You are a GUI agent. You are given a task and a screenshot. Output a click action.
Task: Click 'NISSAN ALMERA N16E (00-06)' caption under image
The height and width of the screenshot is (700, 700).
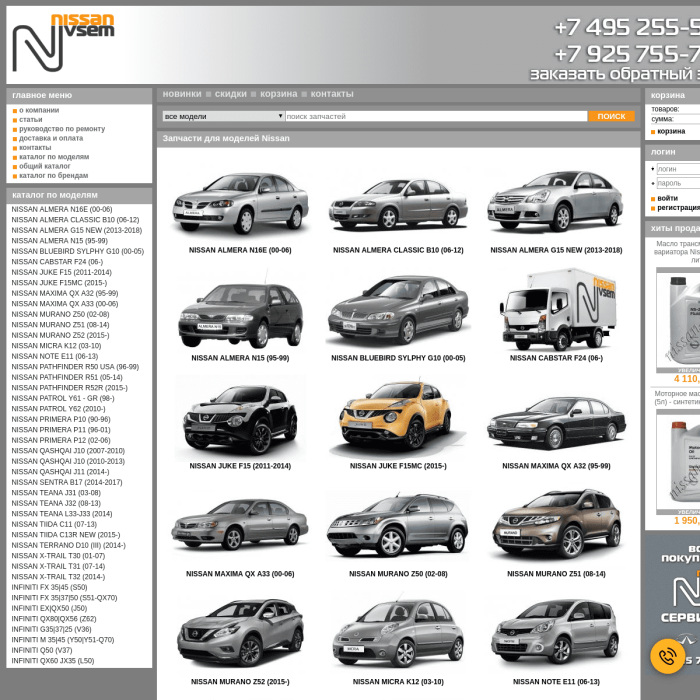coord(240,250)
